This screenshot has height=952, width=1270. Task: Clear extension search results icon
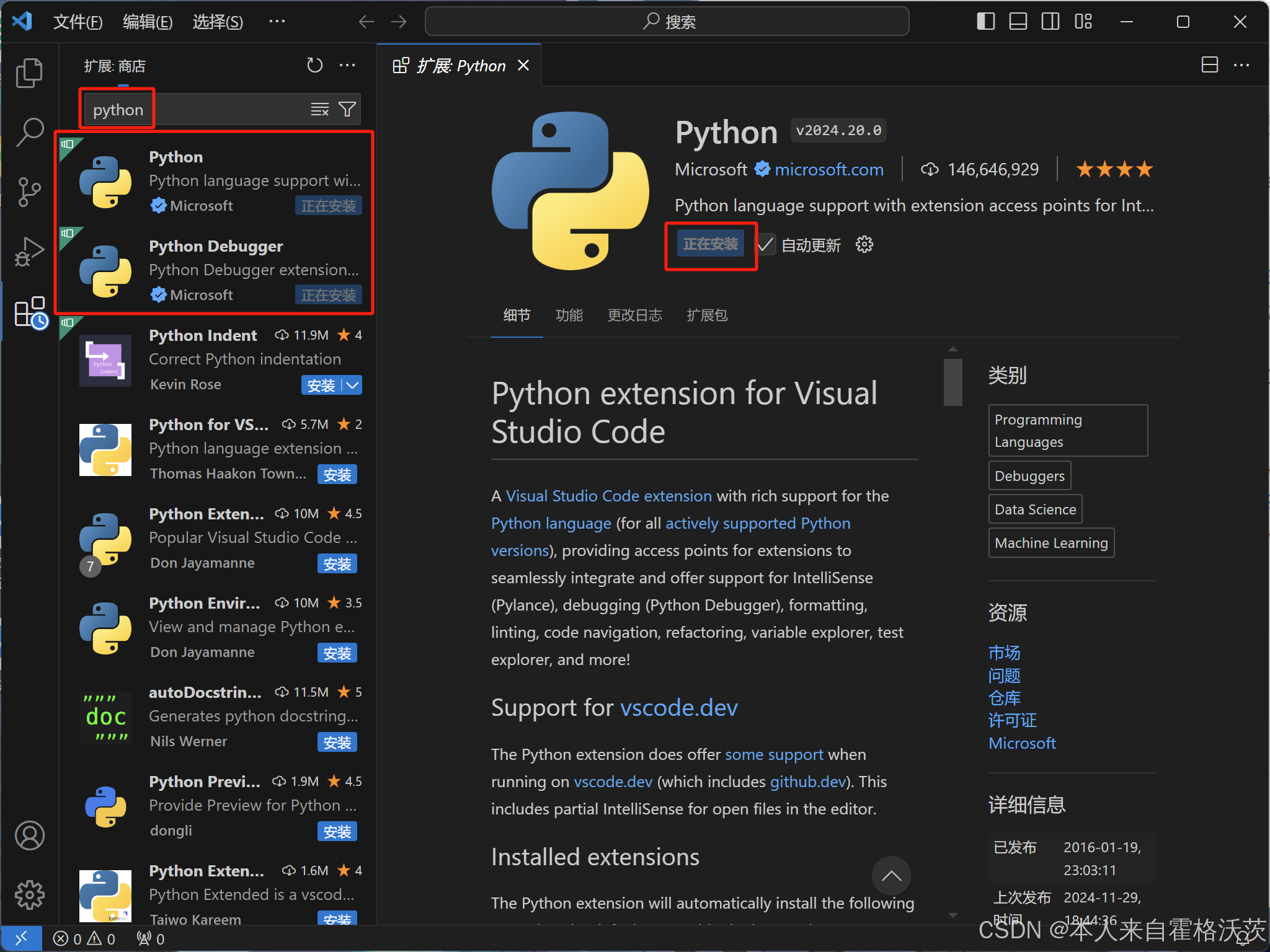click(319, 110)
